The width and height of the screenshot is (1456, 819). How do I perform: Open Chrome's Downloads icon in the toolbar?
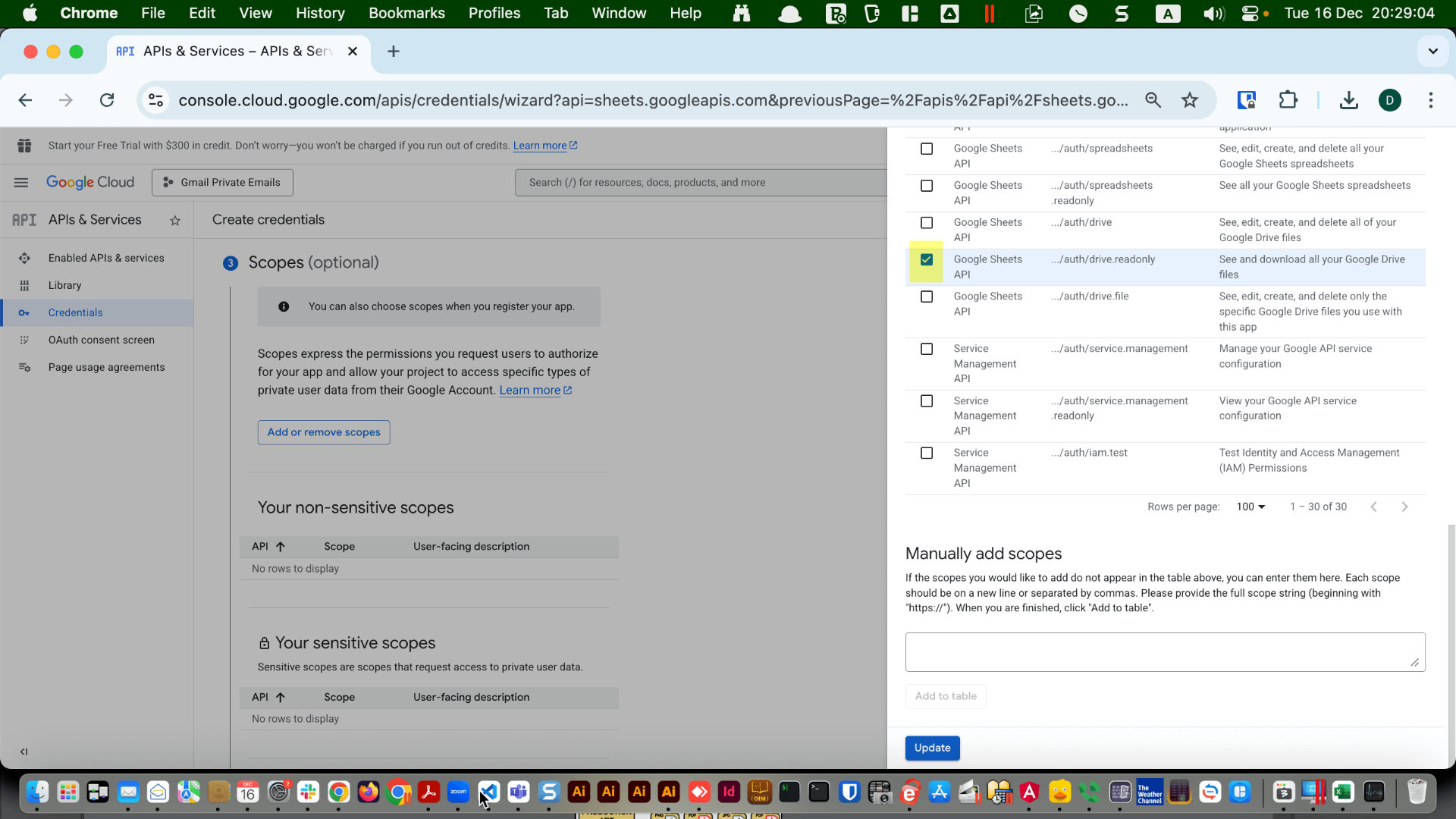tap(1348, 99)
